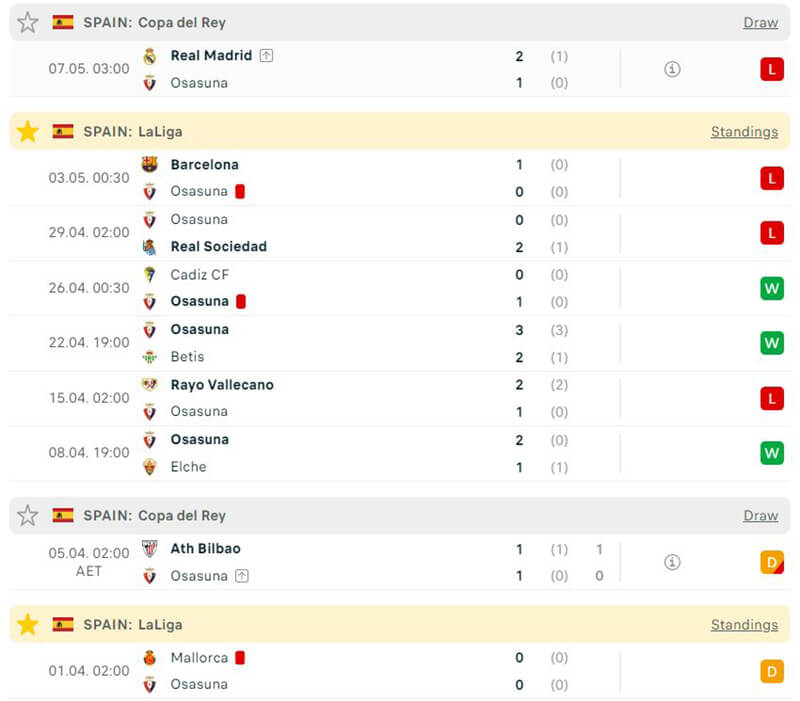This screenshot has width=800, height=701.
Task: Open the second Copa del Rey Draw link
Action: [760, 515]
